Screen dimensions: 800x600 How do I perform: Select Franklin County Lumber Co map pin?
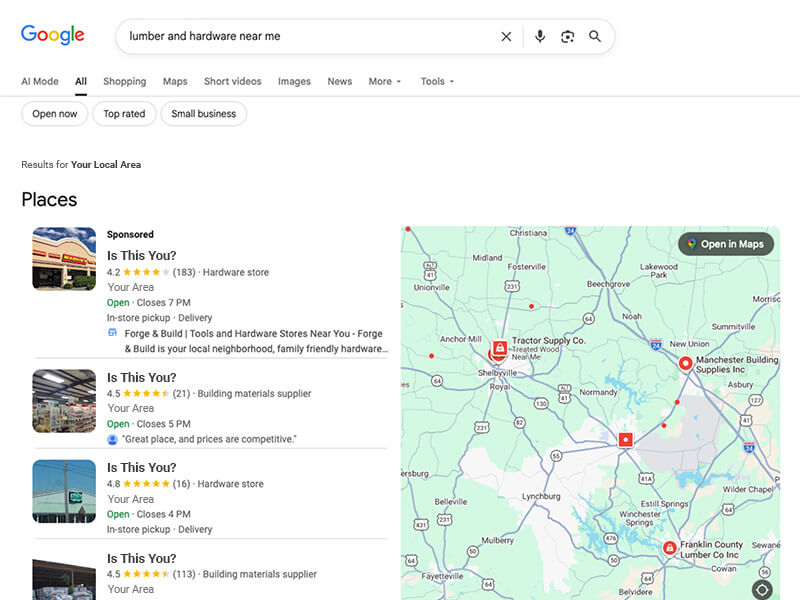[669, 547]
